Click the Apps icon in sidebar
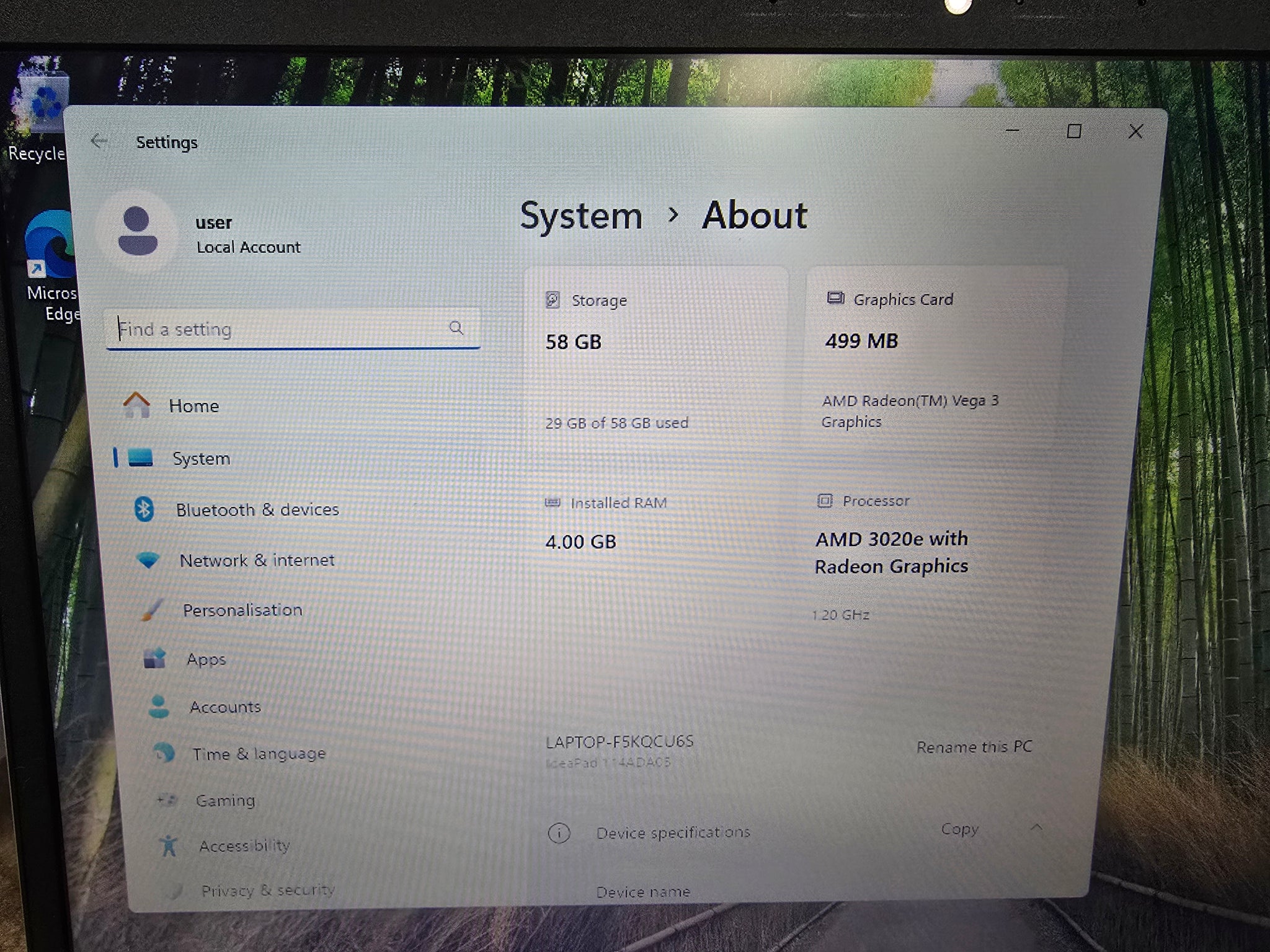This screenshot has width=1270, height=952. coord(155,658)
